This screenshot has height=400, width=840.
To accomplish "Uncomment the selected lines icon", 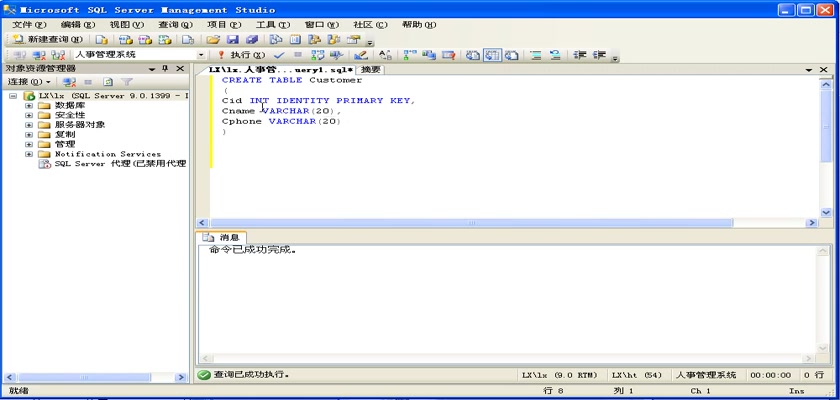I will pyautogui.click(x=554, y=55).
